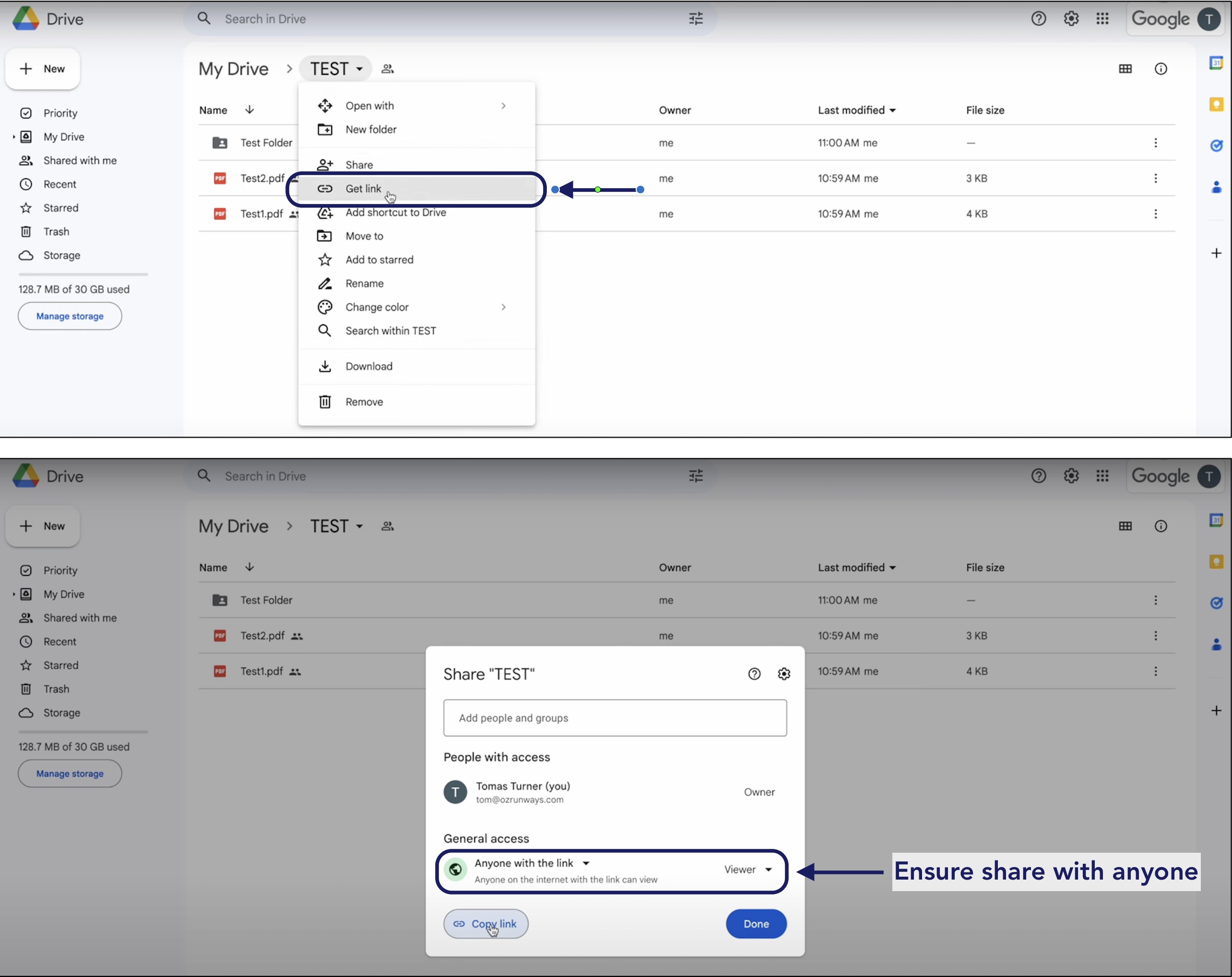The height and width of the screenshot is (977, 1232).
Task: Open Google Calendar side panel in context-menu window
Action: click(1216, 63)
